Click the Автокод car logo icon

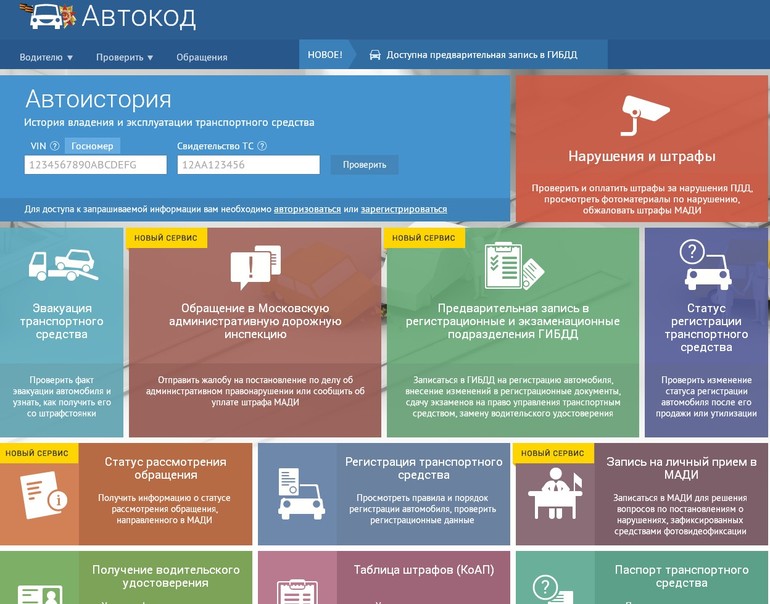[47, 16]
